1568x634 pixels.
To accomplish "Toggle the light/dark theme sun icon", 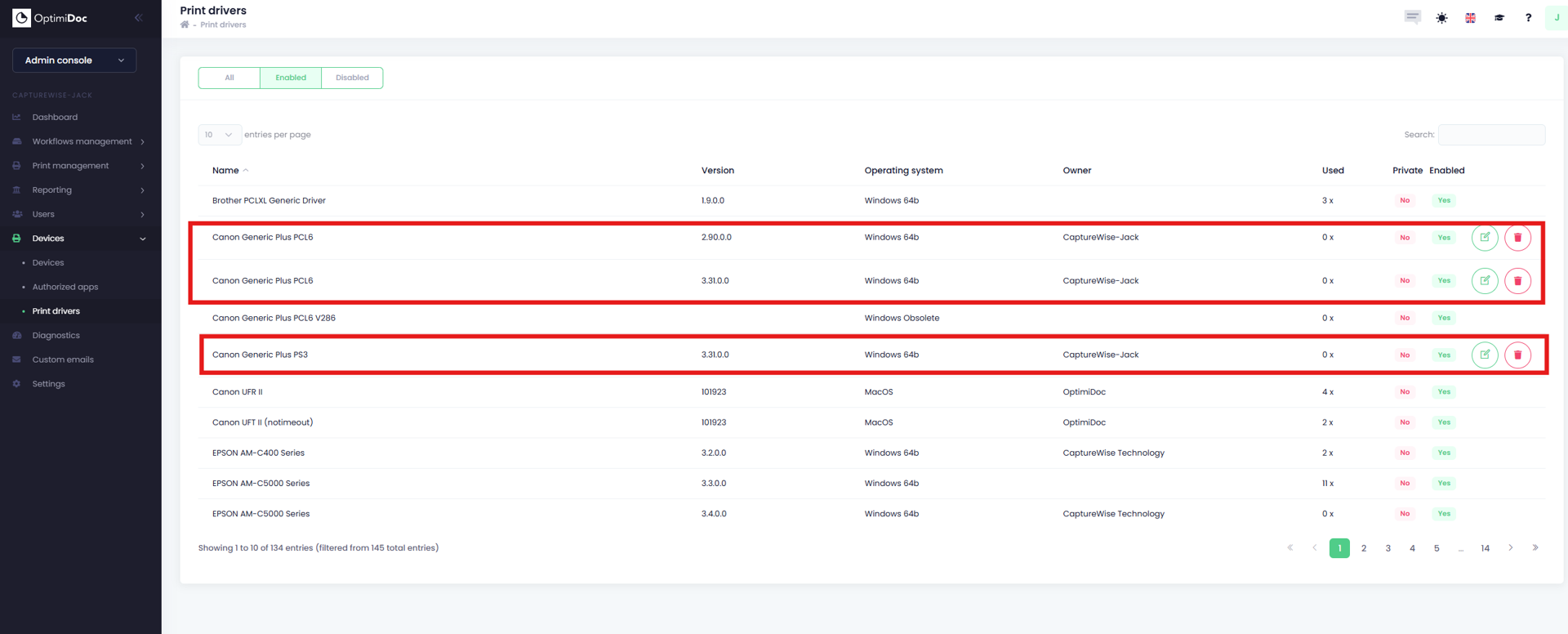I will pos(1441,18).
